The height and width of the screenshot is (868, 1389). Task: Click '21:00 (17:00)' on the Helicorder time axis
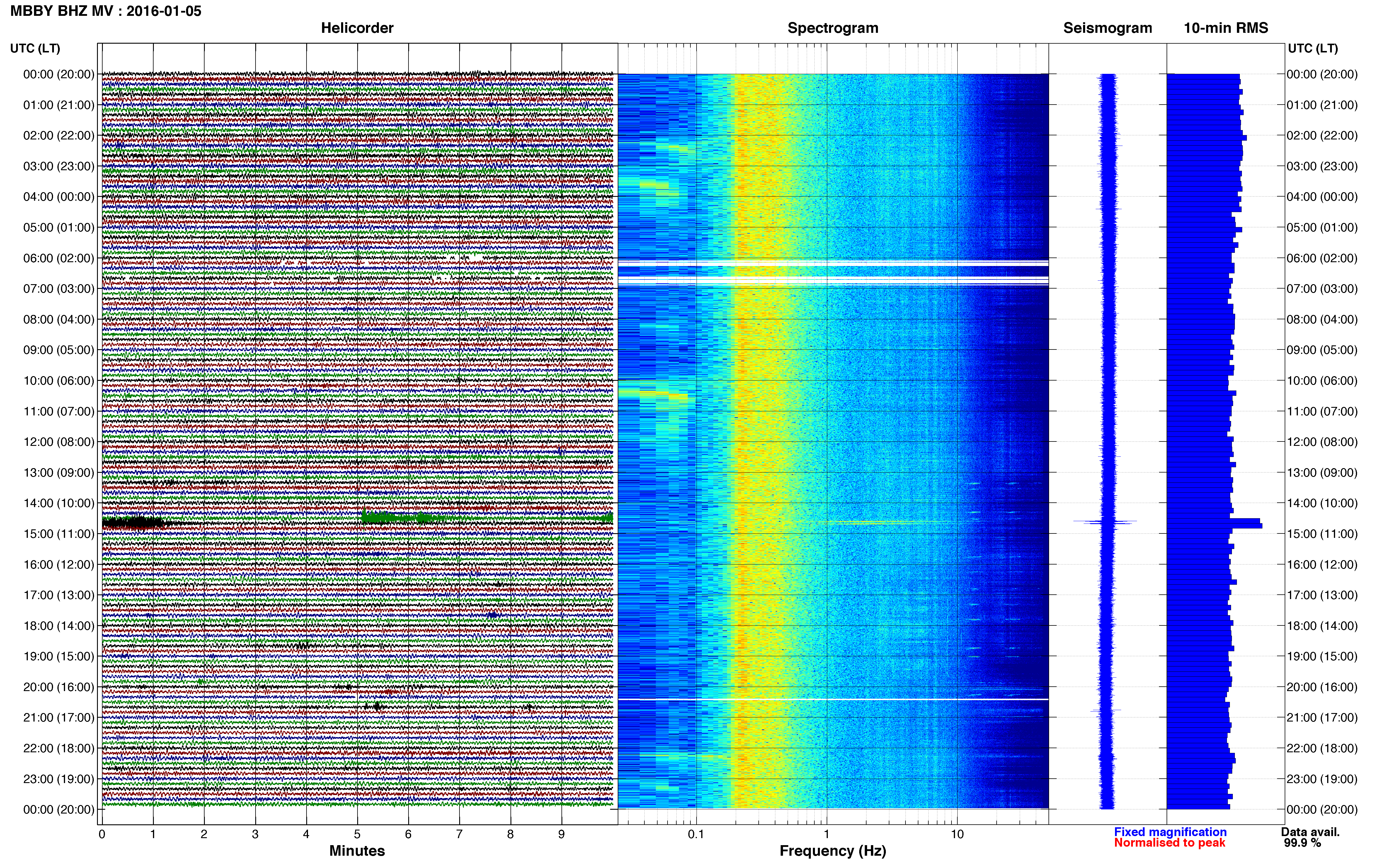pos(59,718)
